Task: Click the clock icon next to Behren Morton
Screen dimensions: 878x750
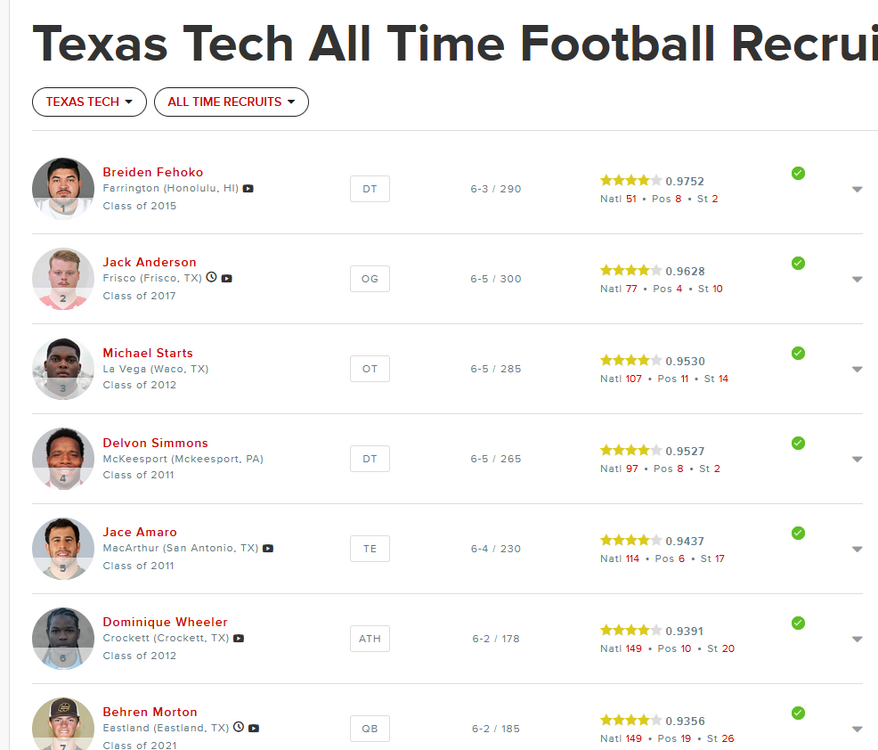Action: pyautogui.click(x=238, y=727)
